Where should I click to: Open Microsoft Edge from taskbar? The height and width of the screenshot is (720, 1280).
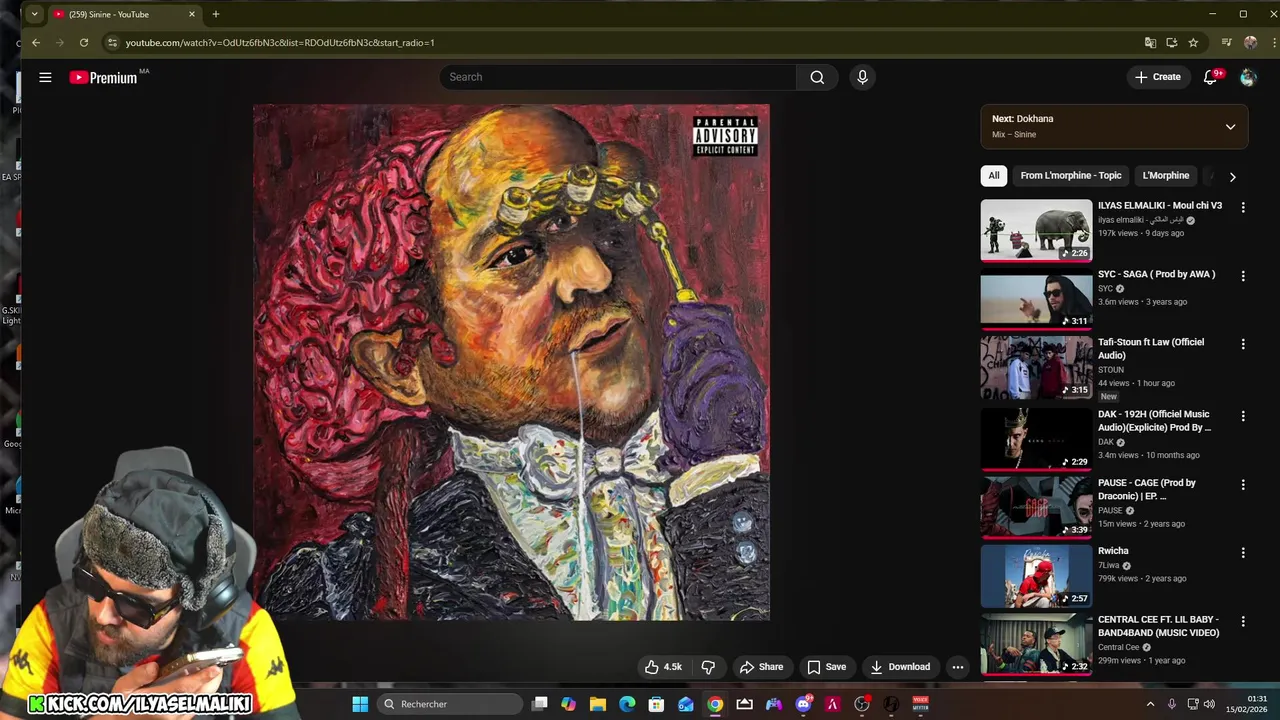(627, 704)
